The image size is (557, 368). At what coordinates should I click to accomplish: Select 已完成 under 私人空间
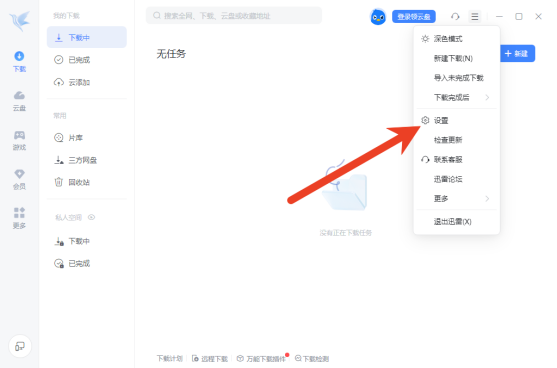pos(87,264)
